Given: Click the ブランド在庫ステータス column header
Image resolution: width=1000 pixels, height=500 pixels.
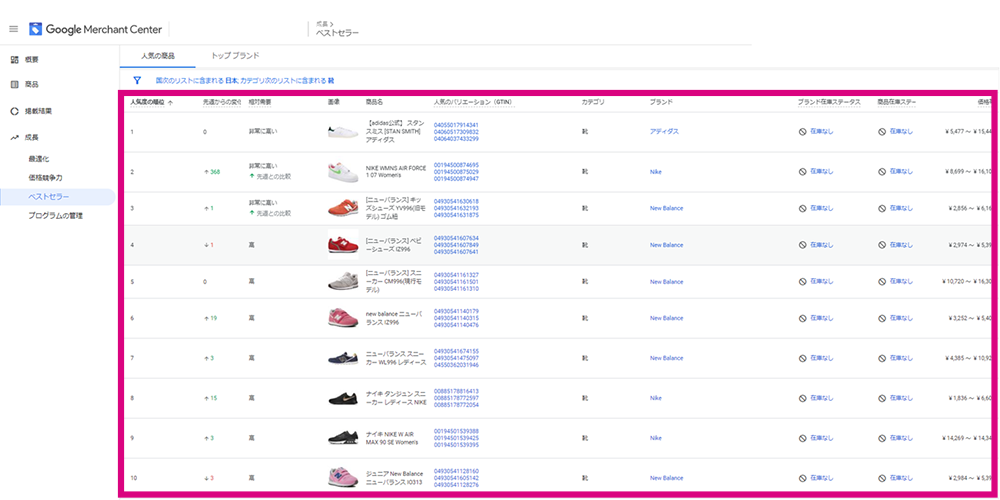Looking at the screenshot, I should pyautogui.click(x=829, y=102).
